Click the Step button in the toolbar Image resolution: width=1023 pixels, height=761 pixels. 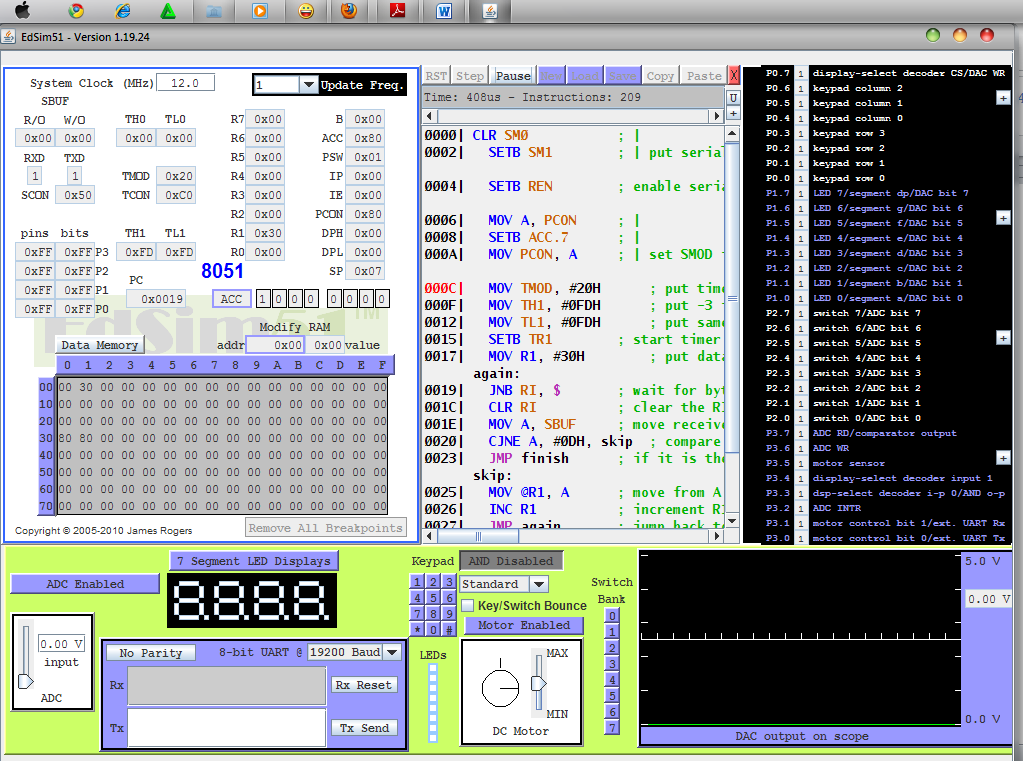pos(470,76)
